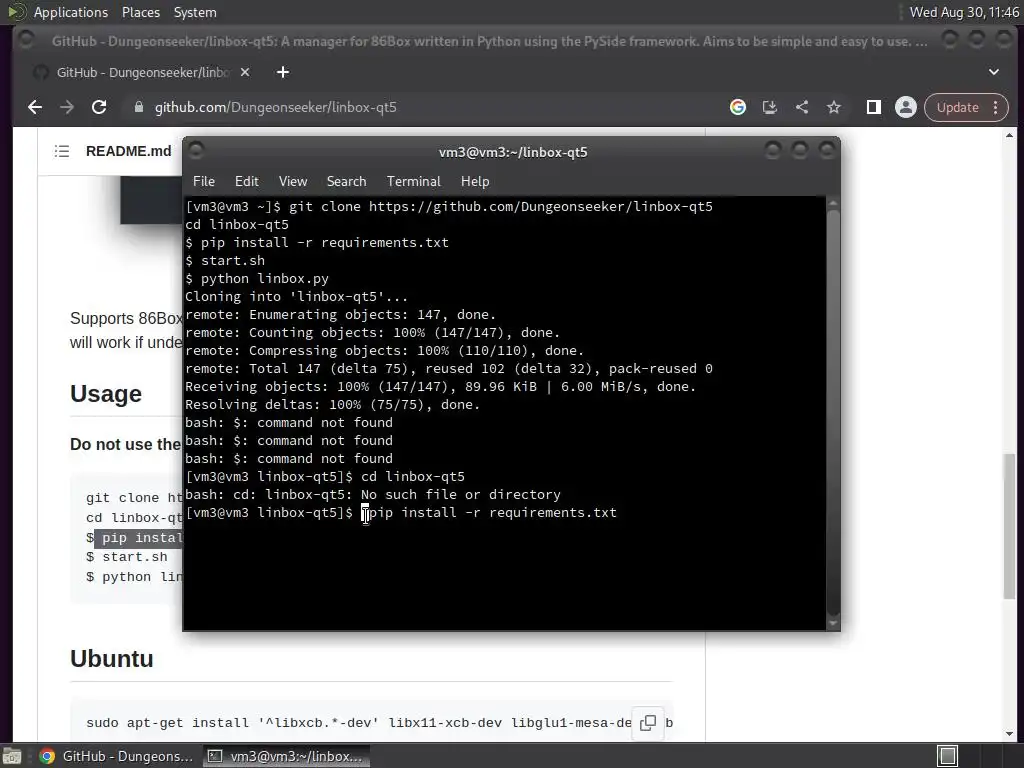Click the install/download page icon in address bar

click(770, 107)
